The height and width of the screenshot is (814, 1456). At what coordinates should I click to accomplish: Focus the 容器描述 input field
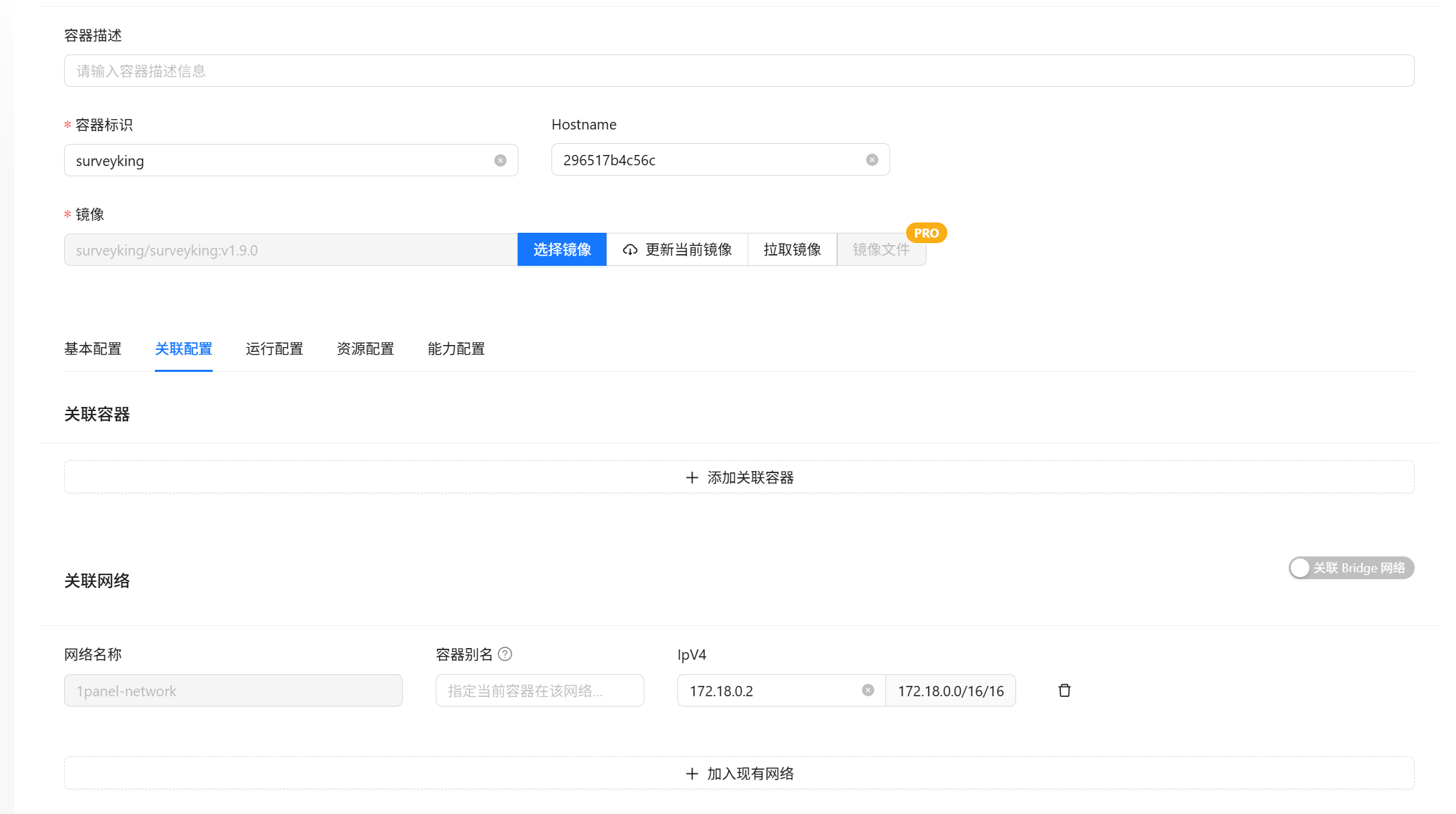coord(738,71)
